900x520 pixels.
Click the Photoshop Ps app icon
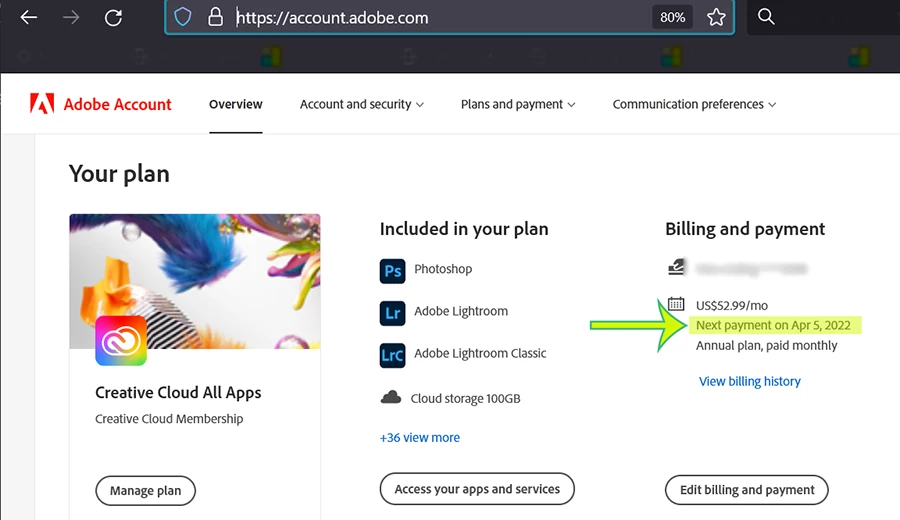point(393,271)
